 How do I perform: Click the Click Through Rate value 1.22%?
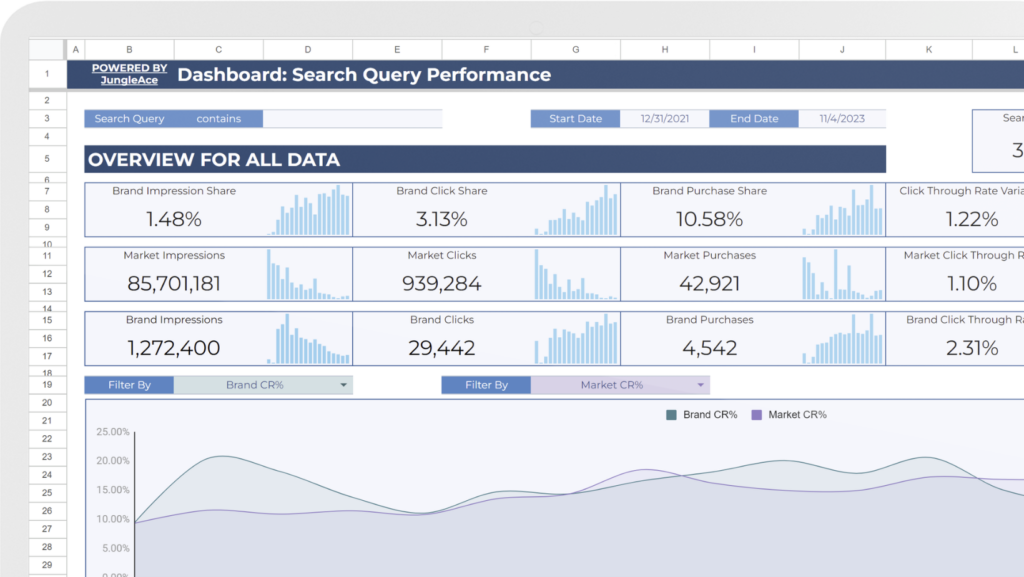[972, 219]
